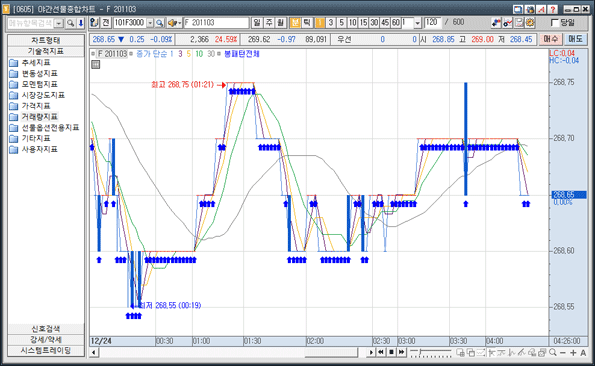Select the 5-minute interval button
The width and height of the screenshot is (595, 366).
342,23
